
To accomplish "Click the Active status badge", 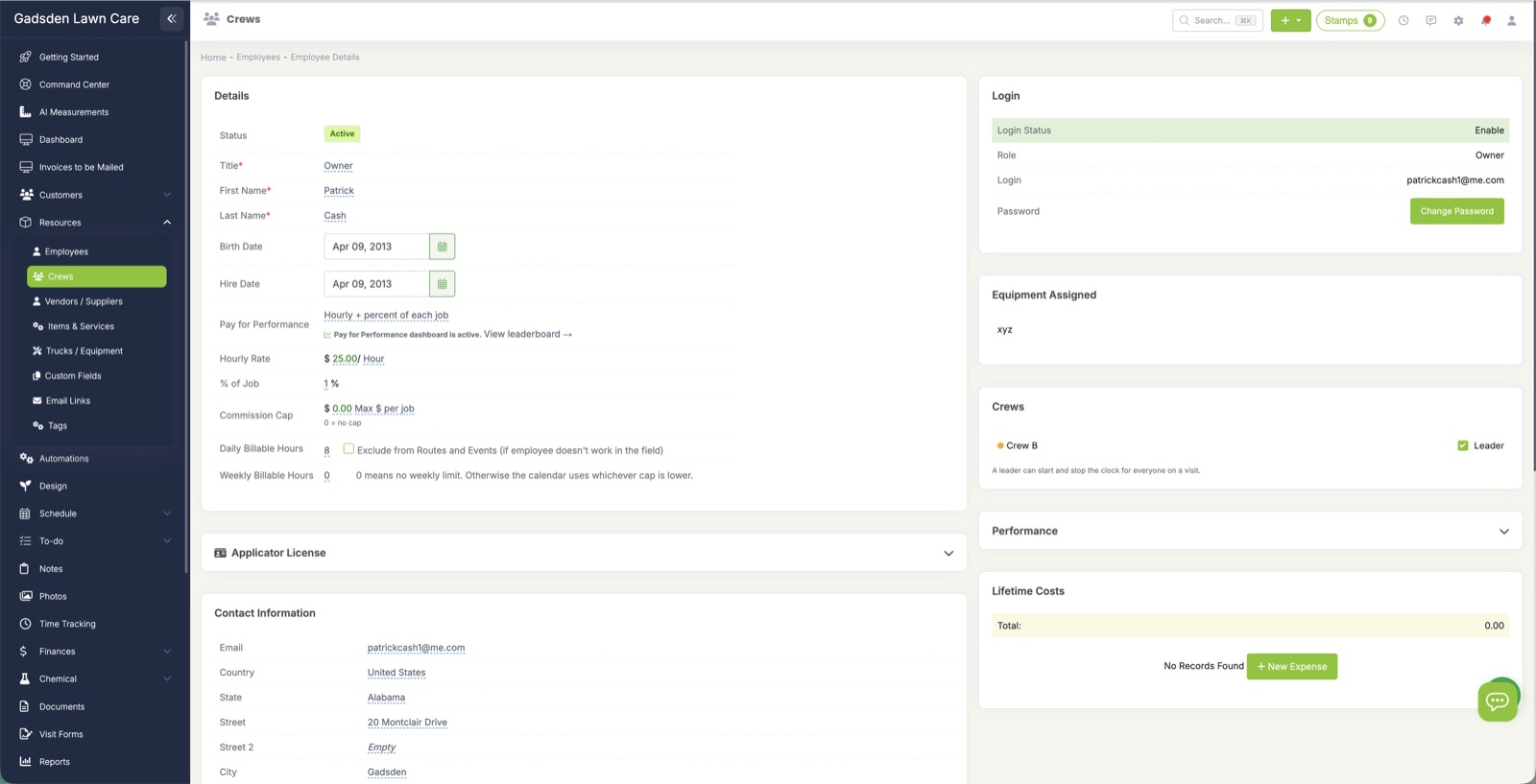I will (x=342, y=134).
